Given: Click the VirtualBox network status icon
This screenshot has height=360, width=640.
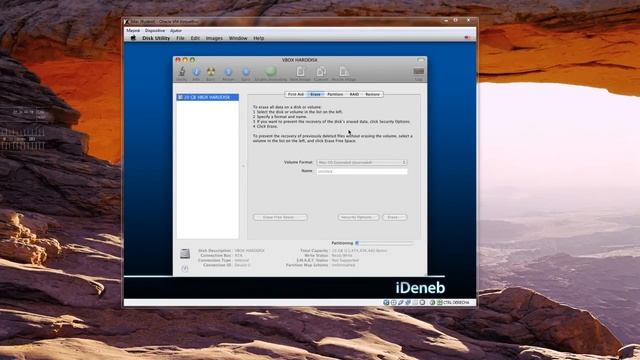Looking at the screenshot, I should (408, 302).
